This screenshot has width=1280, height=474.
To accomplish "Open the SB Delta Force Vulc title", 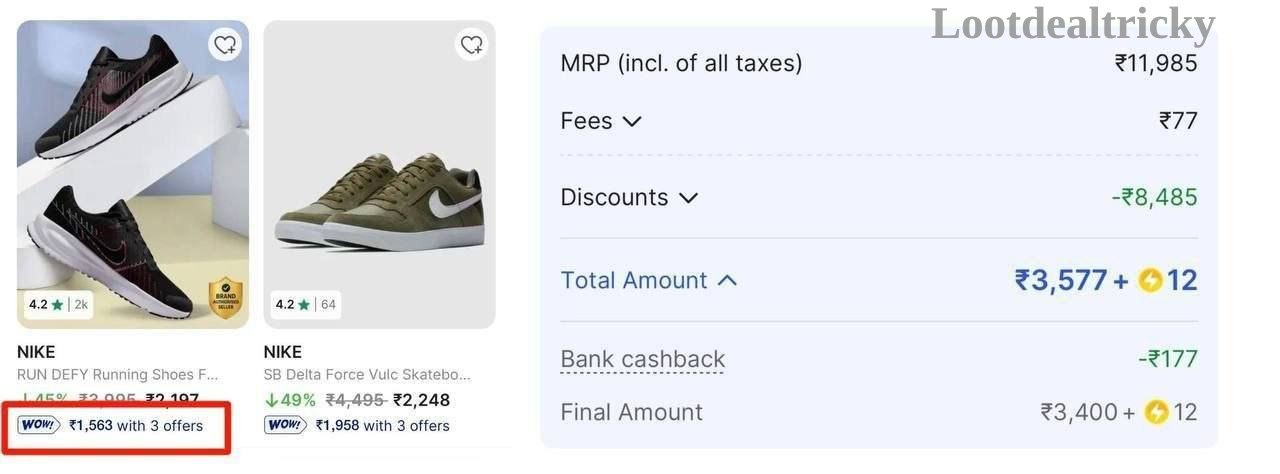I will (x=366, y=375).
